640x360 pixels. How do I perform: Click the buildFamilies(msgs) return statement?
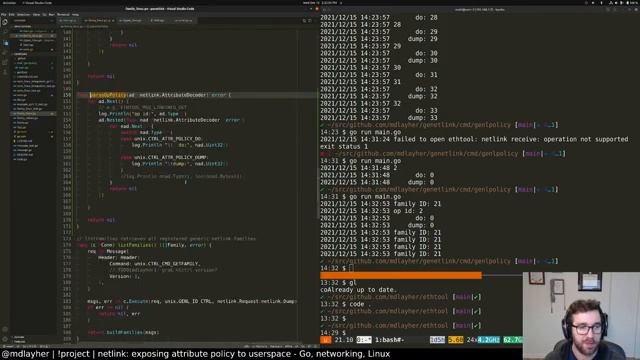[123, 332]
